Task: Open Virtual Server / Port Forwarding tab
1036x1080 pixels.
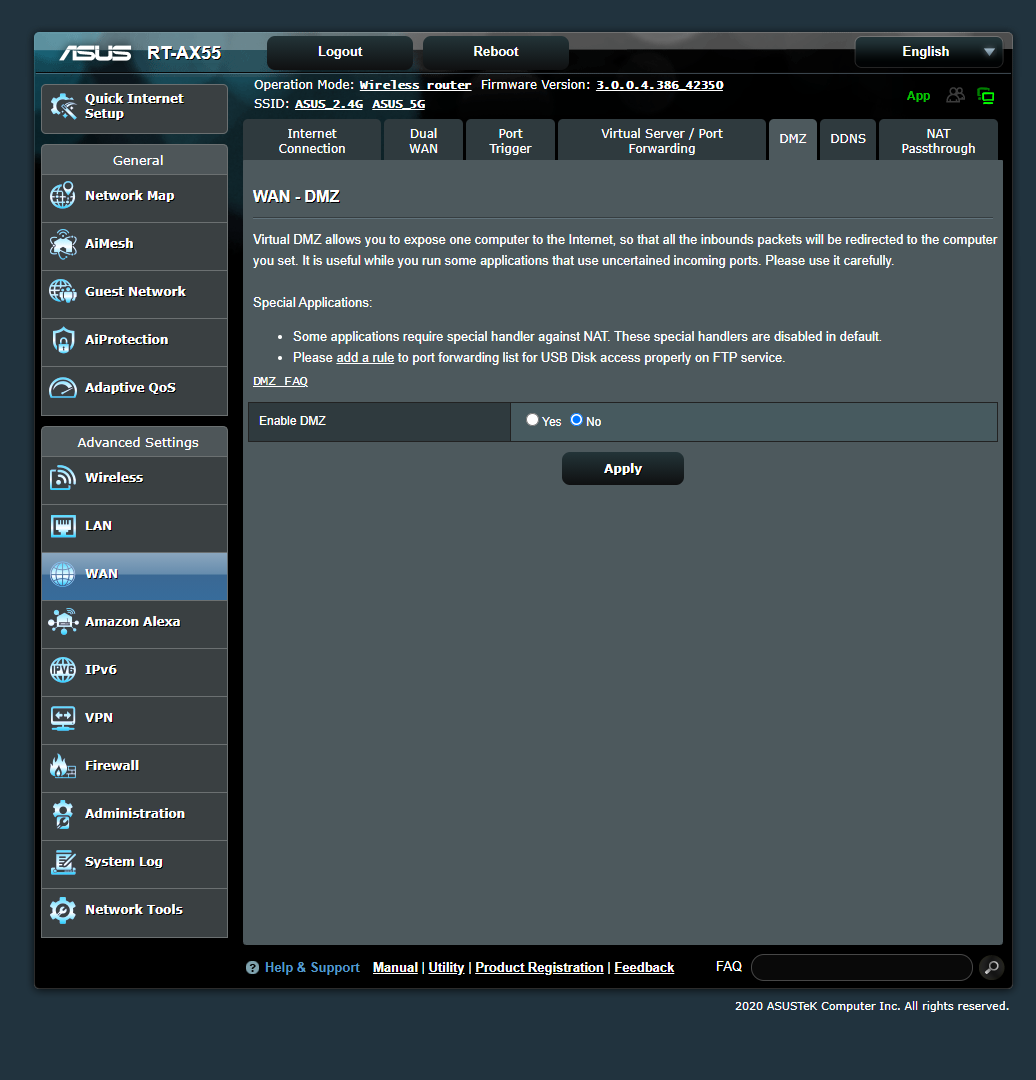Action: point(662,141)
